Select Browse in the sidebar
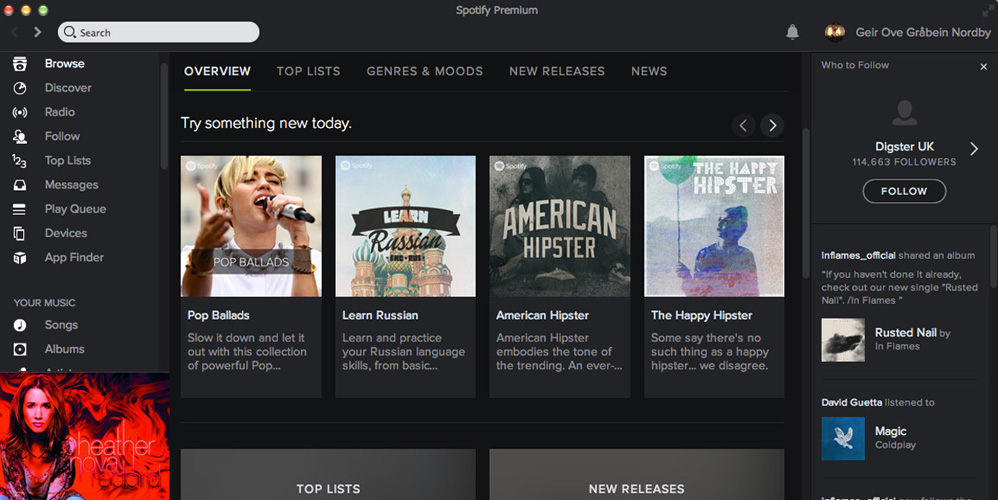The image size is (998, 500). click(x=64, y=64)
